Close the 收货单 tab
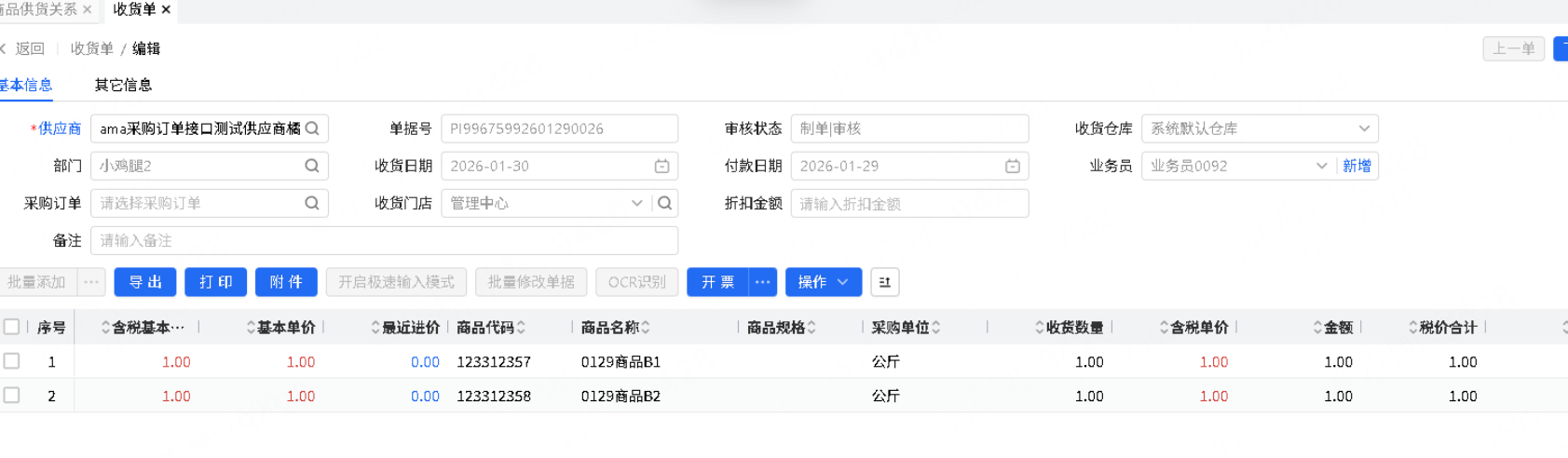Screen dimensions: 1568x458 (166, 9)
